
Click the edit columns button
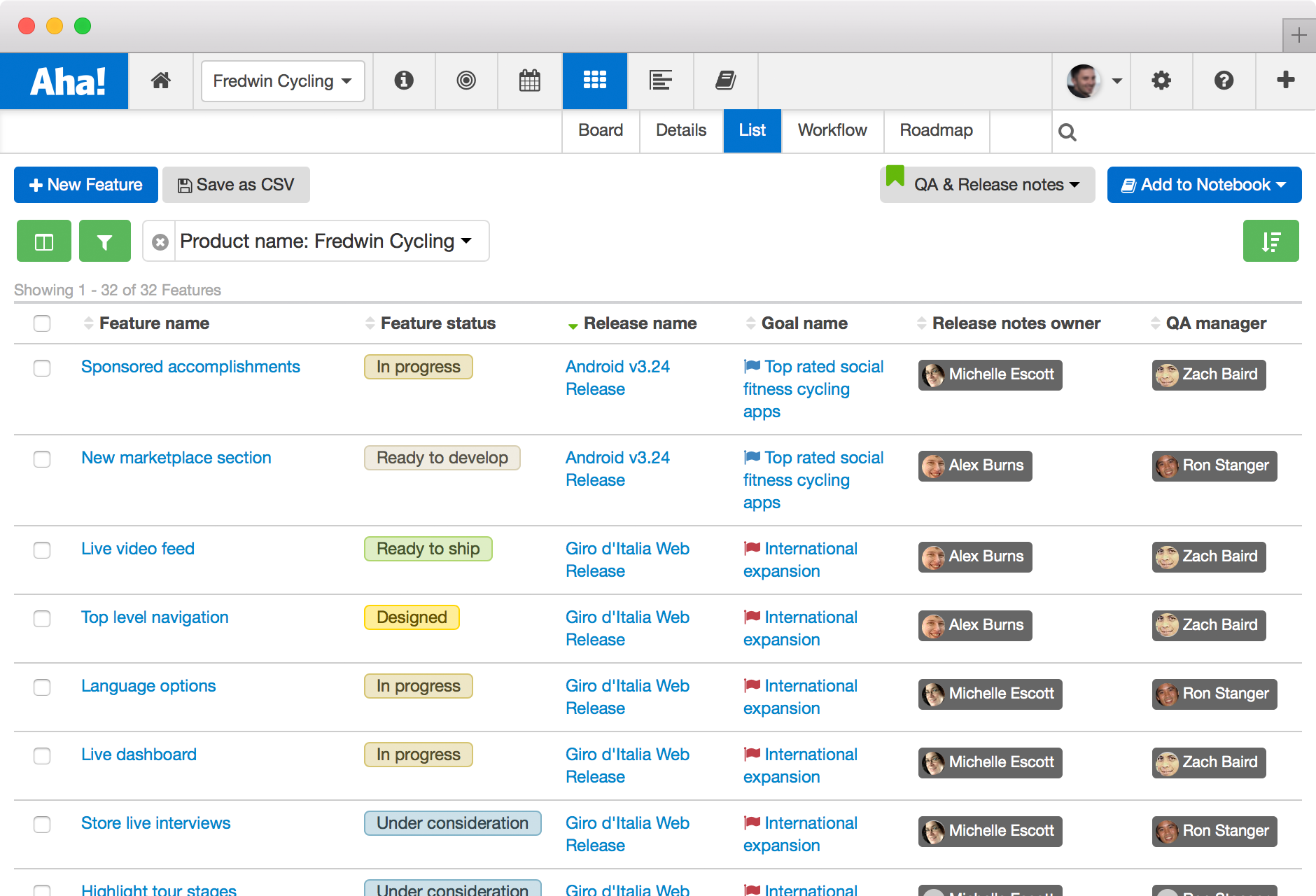(44, 241)
